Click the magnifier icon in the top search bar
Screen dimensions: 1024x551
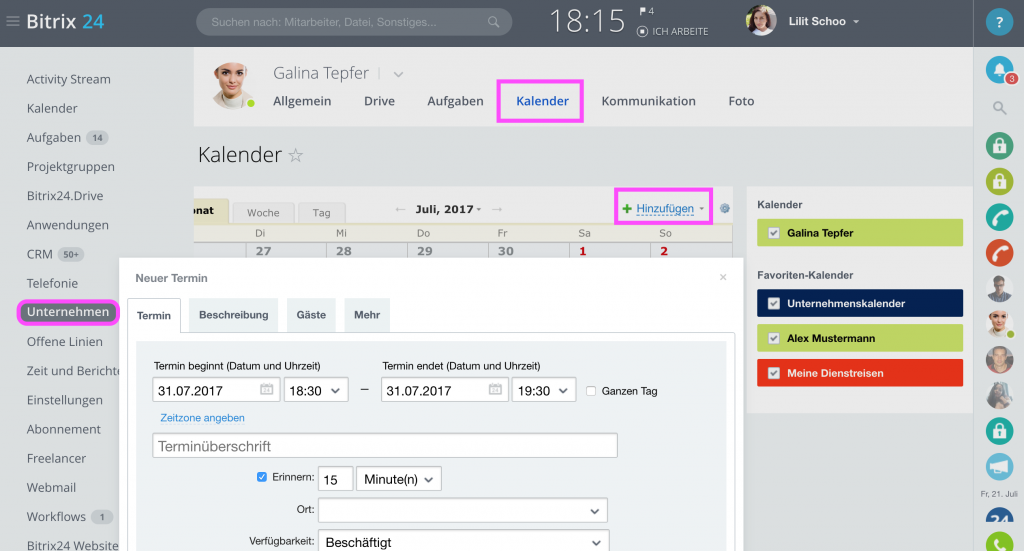tap(494, 22)
